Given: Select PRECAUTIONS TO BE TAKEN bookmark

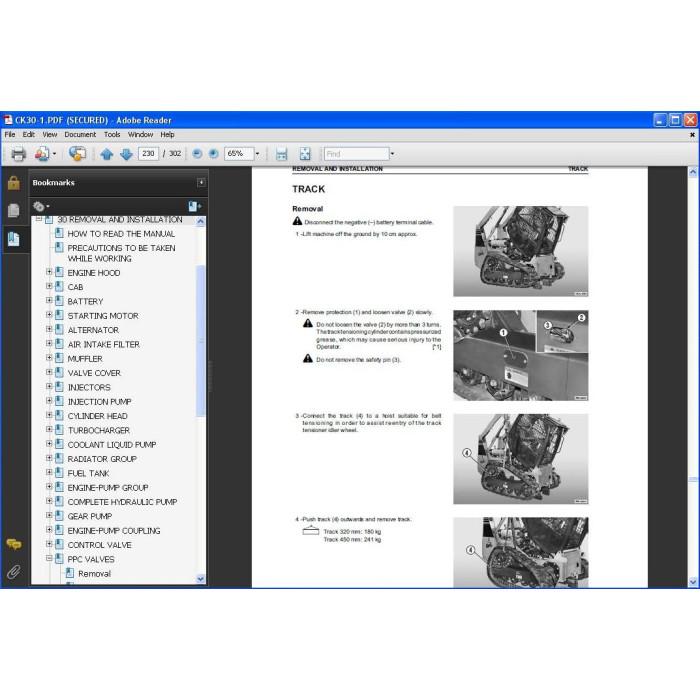Looking at the screenshot, I should pyautogui.click(x=121, y=253).
